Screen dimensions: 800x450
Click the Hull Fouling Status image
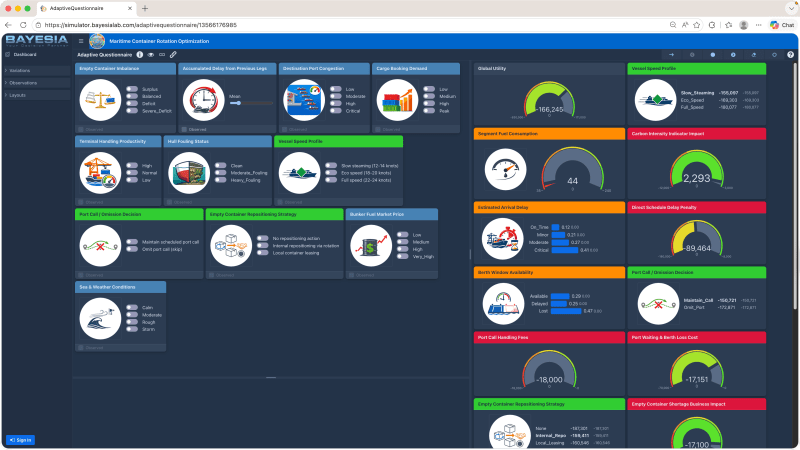click(x=189, y=172)
